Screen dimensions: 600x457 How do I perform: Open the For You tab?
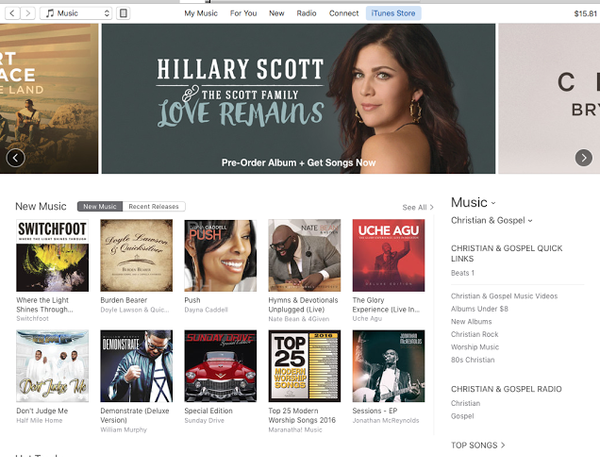coord(243,13)
